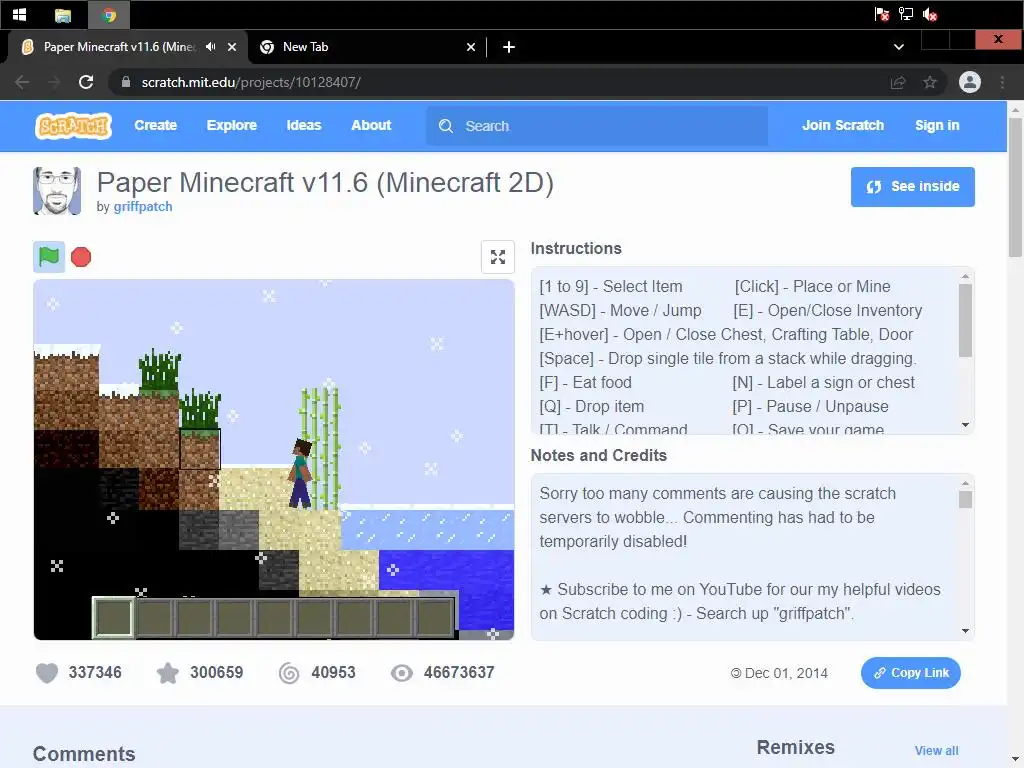Open the Ideas page
This screenshot has height=768, width=1024.
tap(304, 125)
